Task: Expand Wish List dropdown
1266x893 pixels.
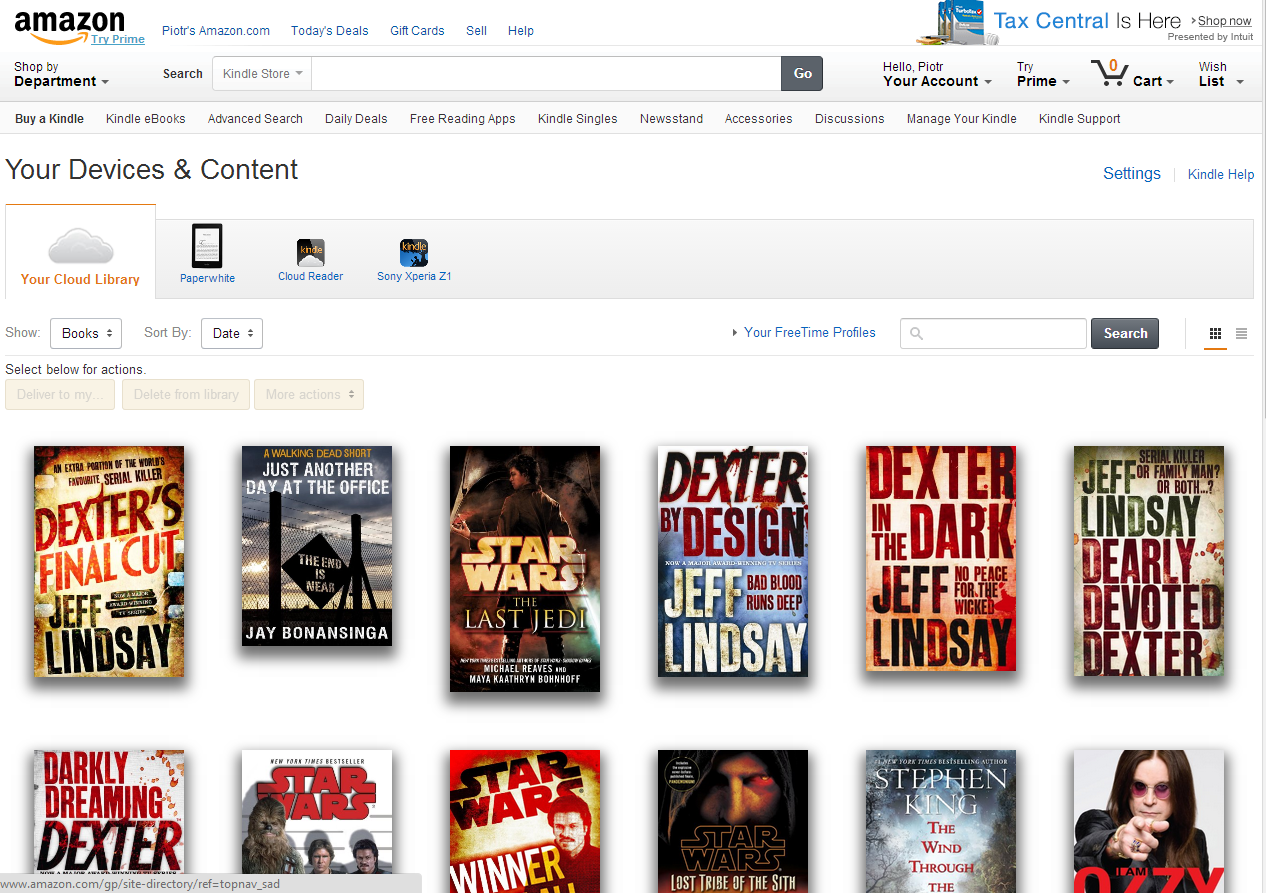Action: coord(1221,75)
